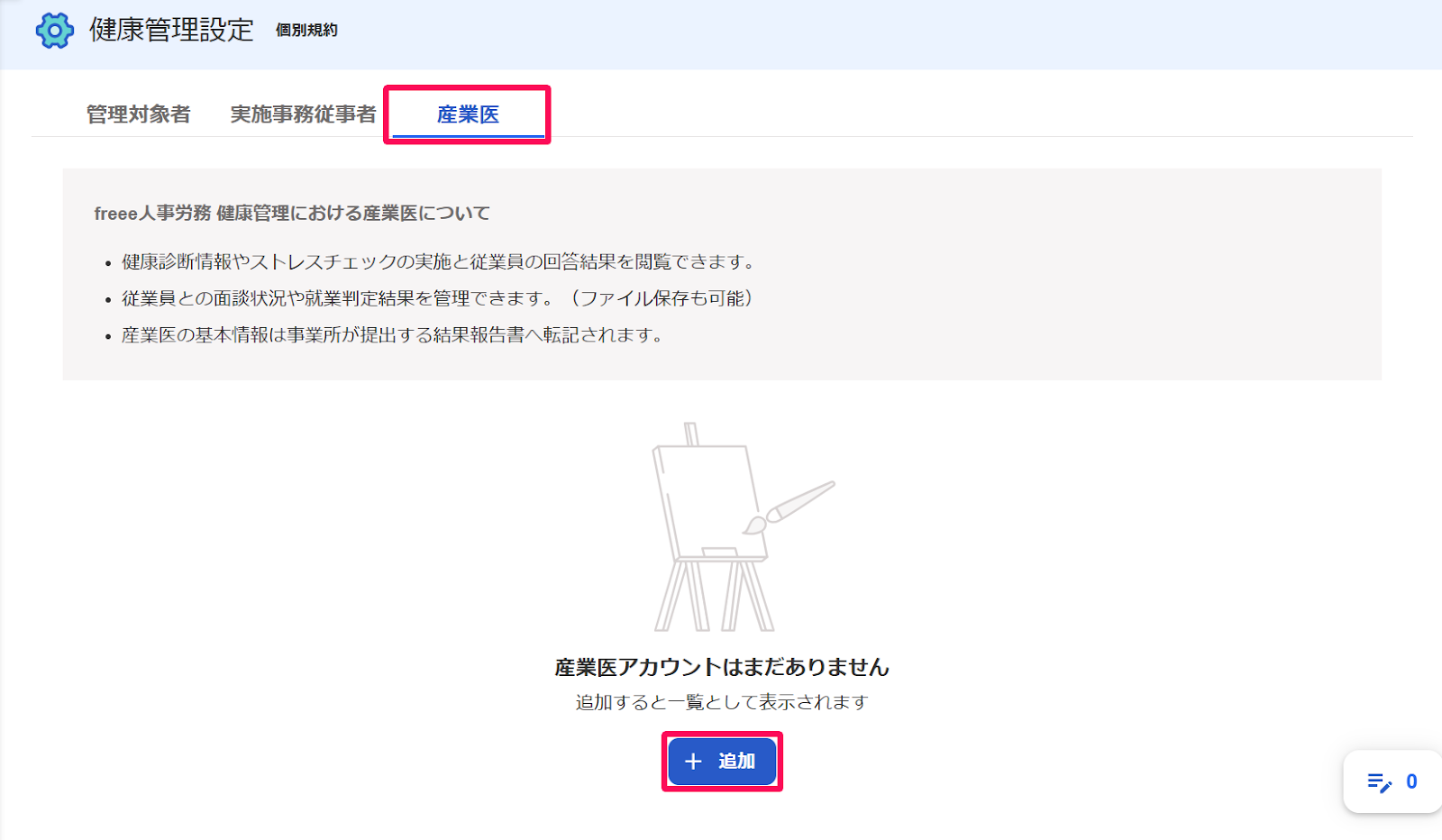This screenshot has width=1442, height=840.
Task: Click the easel illustration
Action: coord(743,527)
